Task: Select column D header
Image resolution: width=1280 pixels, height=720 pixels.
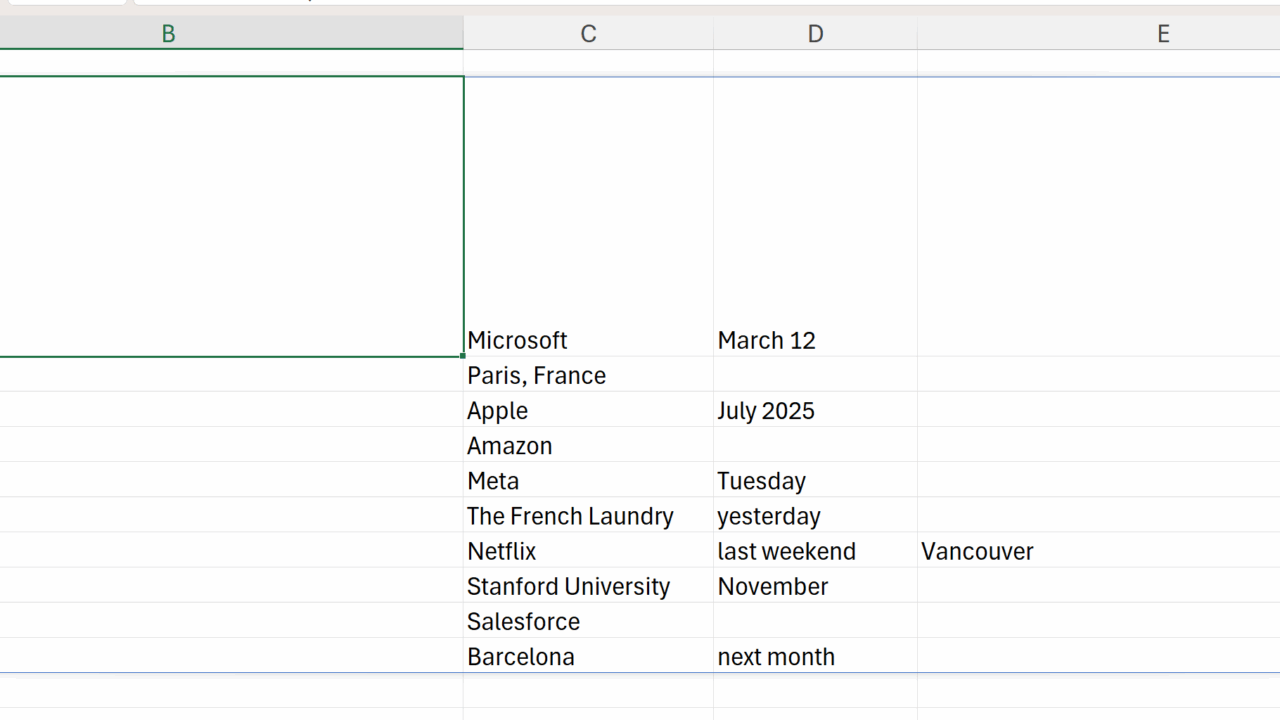Action: [x=815, y=34]
